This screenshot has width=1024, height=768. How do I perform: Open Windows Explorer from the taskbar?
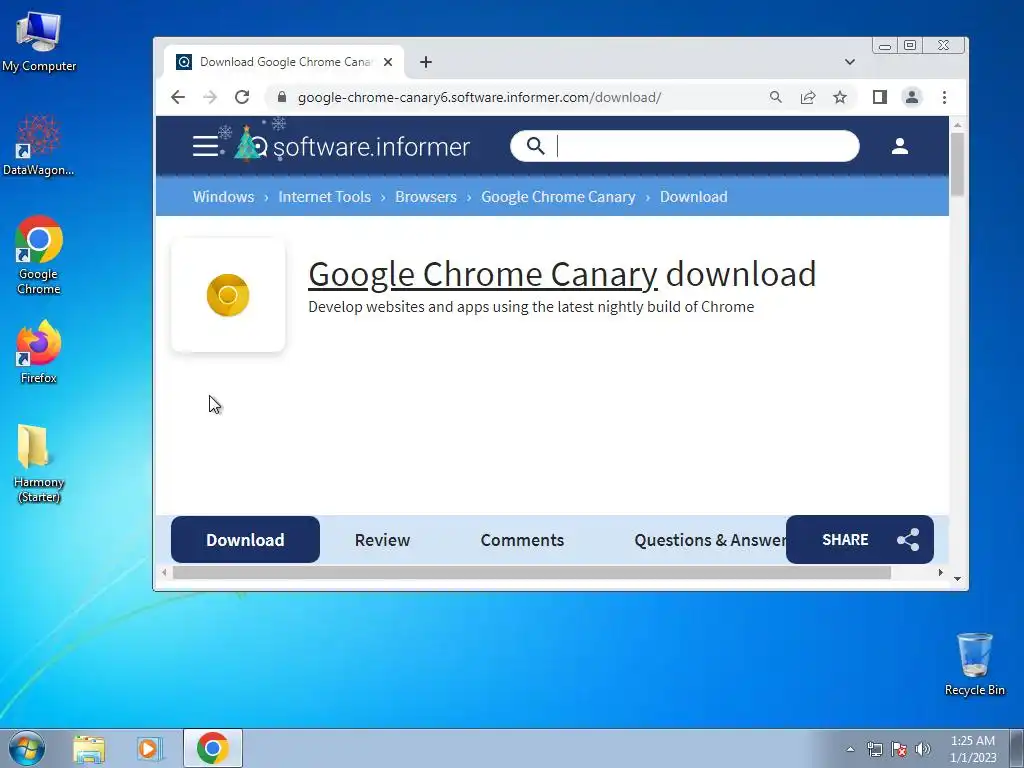89,749
